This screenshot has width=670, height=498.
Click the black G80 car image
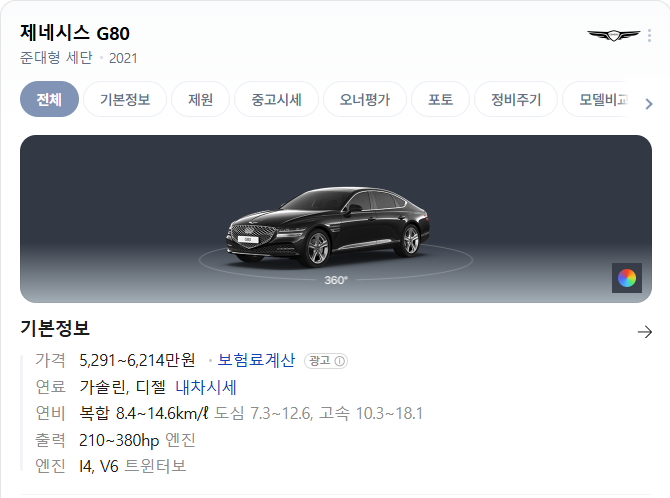click(x=328, y=227)
